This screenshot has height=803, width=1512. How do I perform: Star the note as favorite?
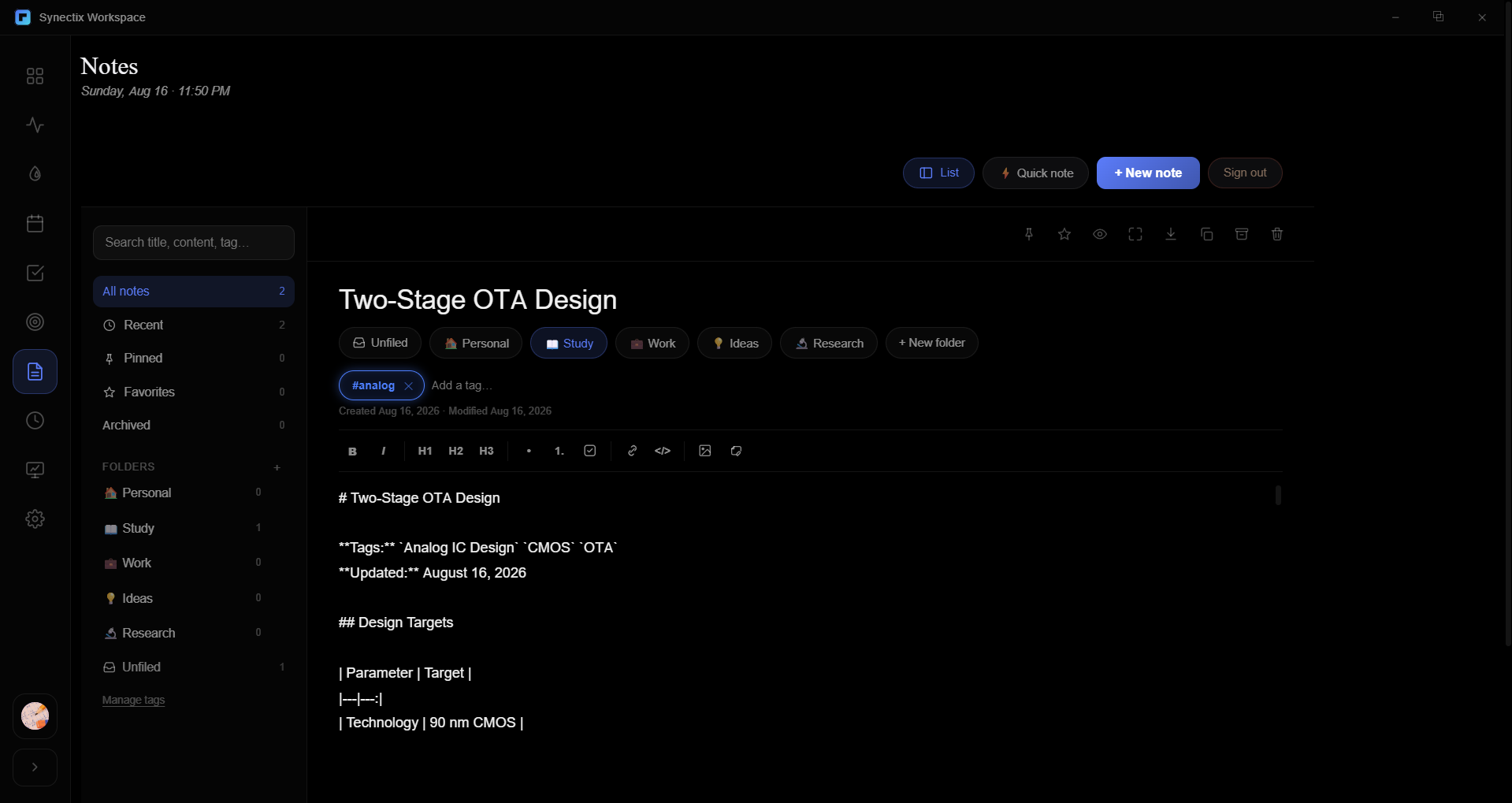(1064, 234)
